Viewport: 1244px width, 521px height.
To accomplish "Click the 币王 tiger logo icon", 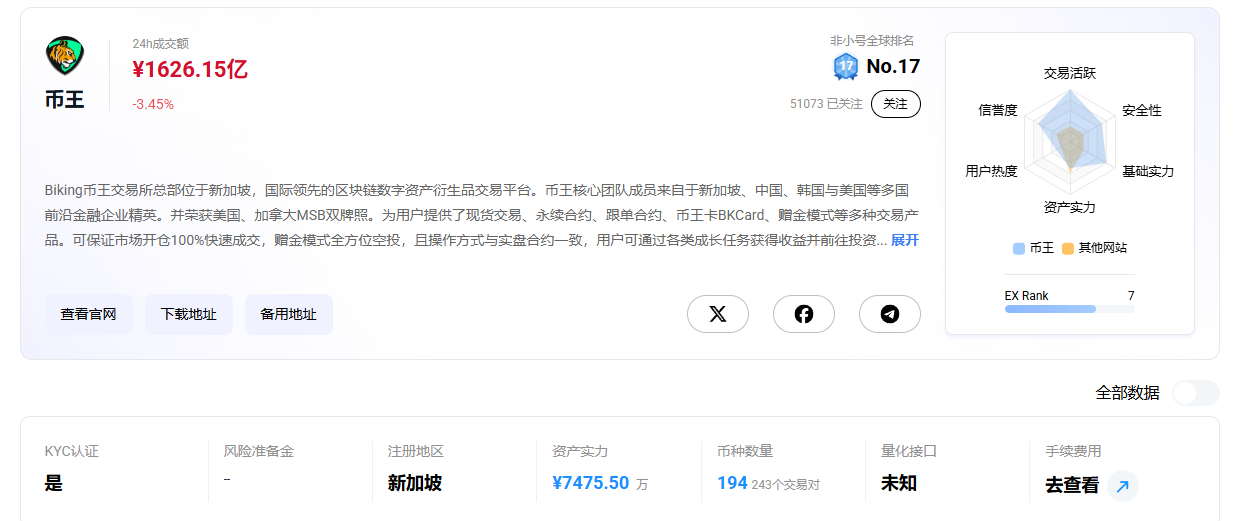I will [x=65, y=57].
